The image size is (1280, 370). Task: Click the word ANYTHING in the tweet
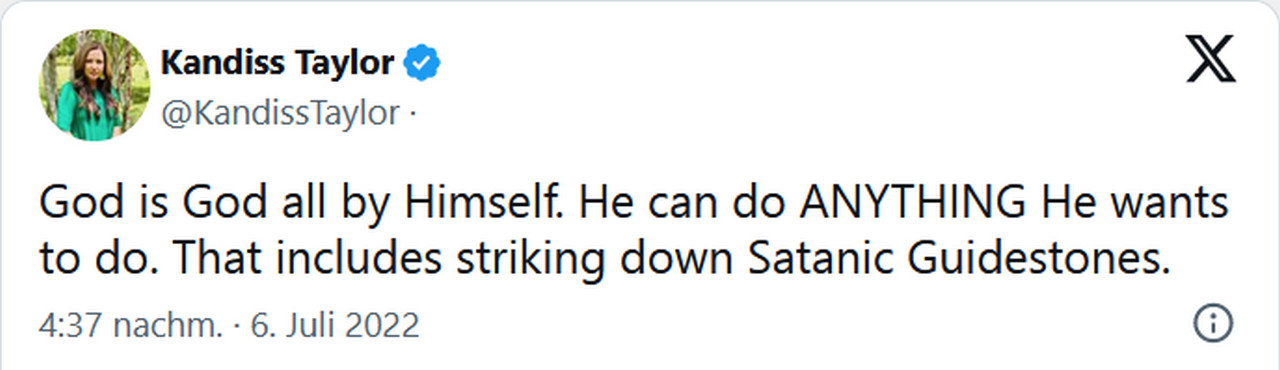click(x=910, y=206)
